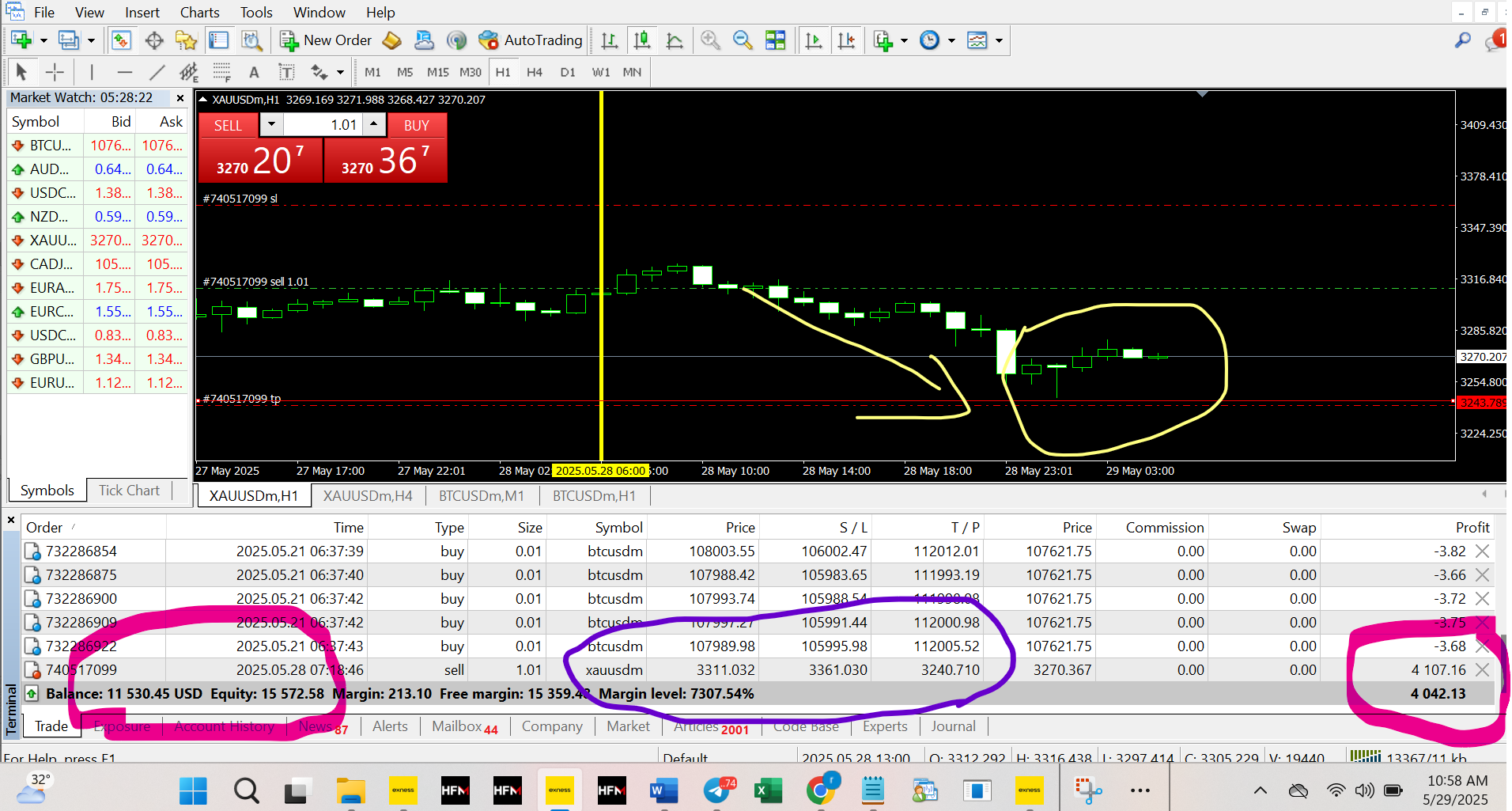Open Telegram from the taskbar
Screen dimensions: 1512x811
pyautogui.click(x=718, y=790)
